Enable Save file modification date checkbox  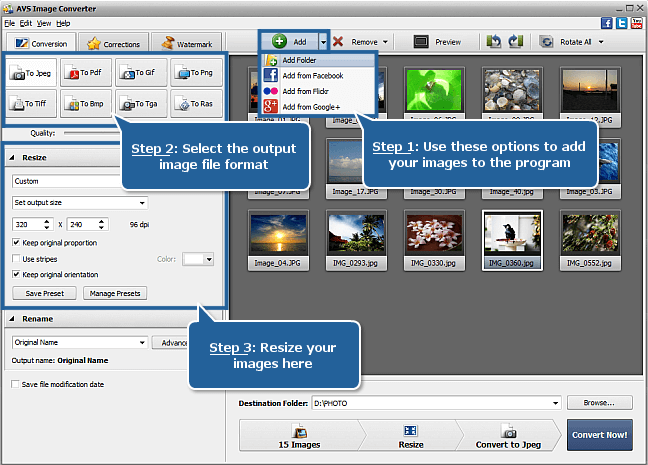pos(15,384)
